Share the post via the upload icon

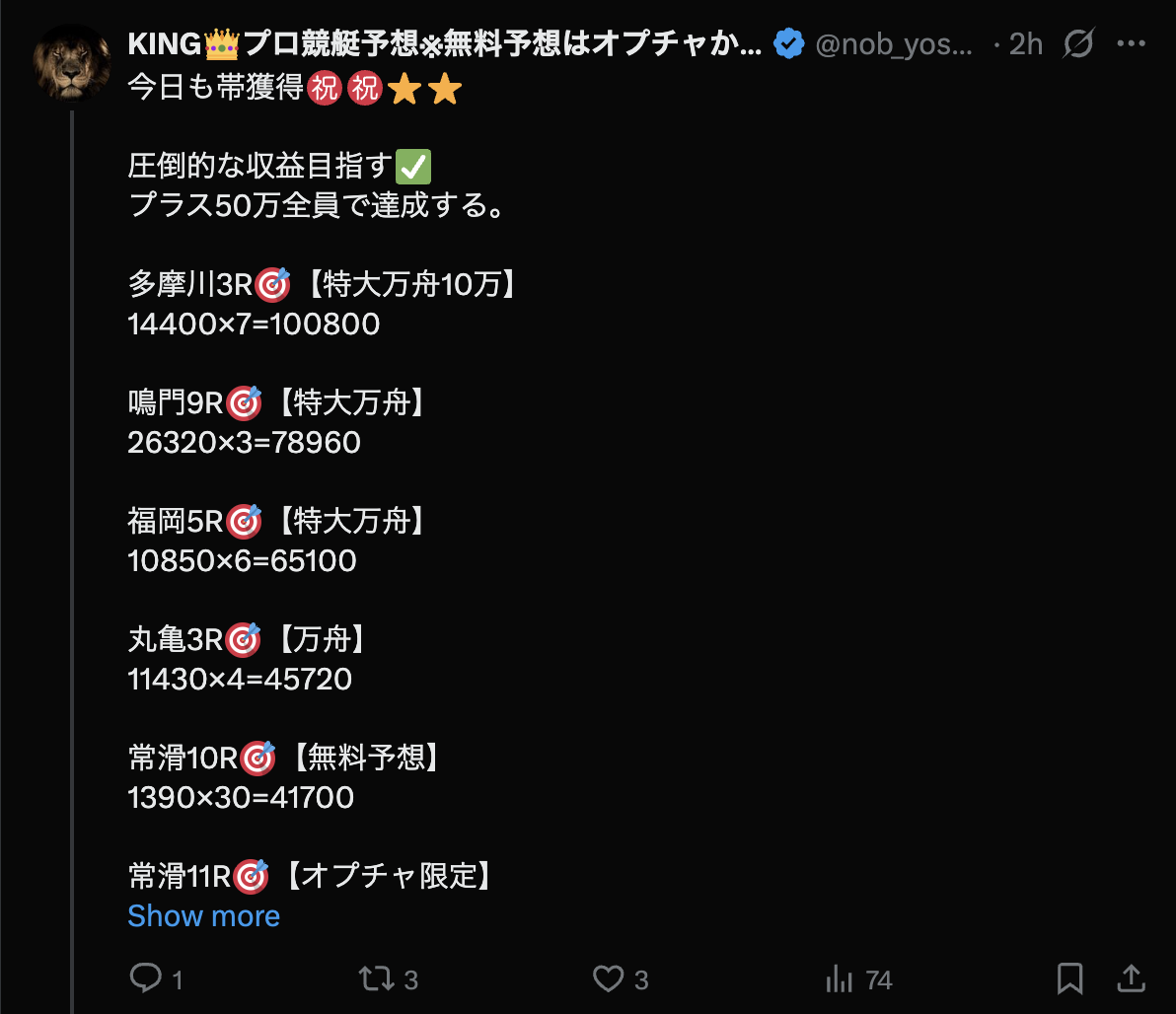click(1132, 978)
